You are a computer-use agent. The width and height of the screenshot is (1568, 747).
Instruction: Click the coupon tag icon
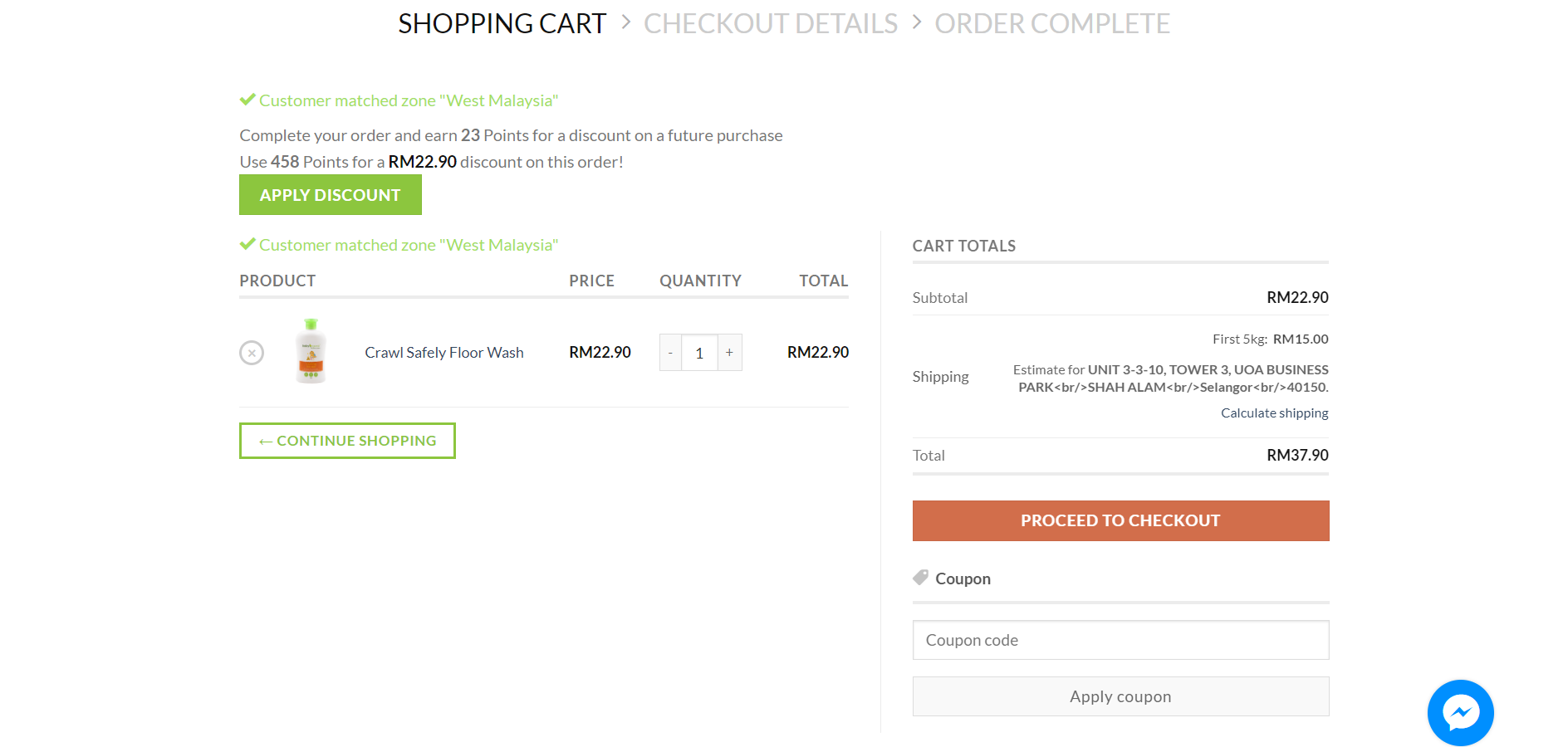coord(920,577)
